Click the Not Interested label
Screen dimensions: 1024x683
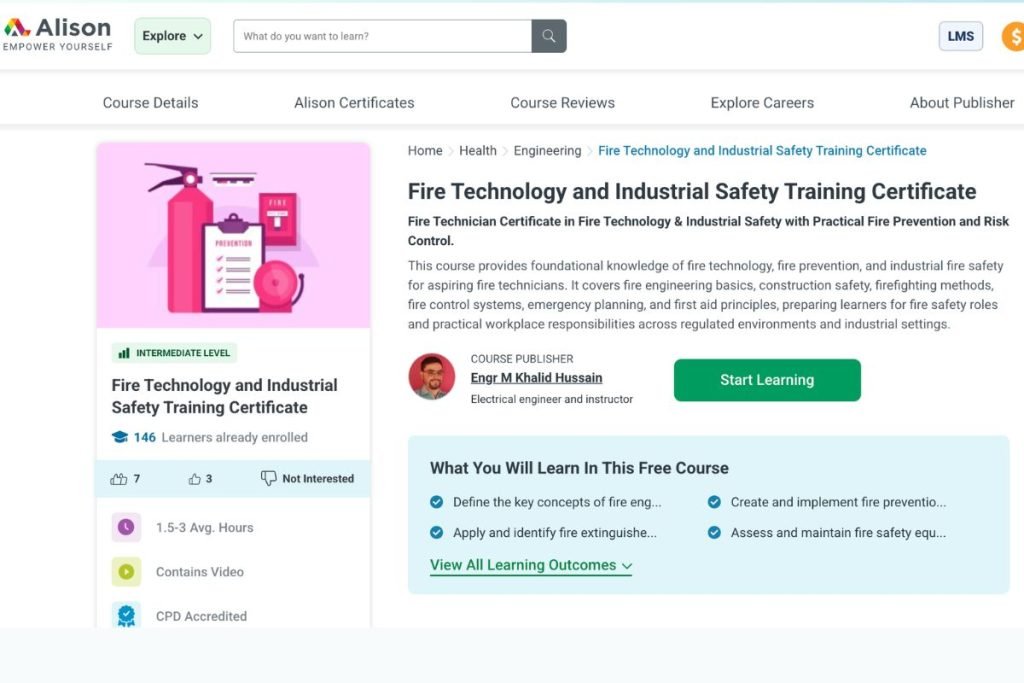click(318, 479)
